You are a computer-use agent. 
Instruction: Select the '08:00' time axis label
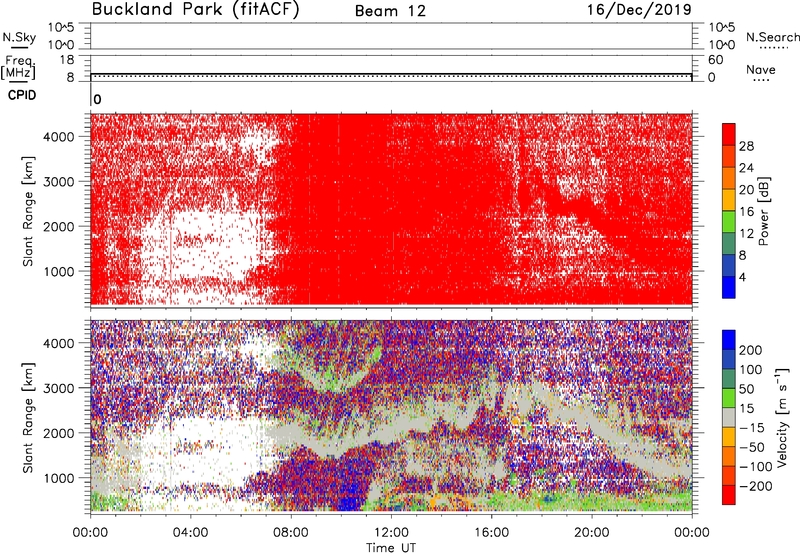[x=291, y=533]
